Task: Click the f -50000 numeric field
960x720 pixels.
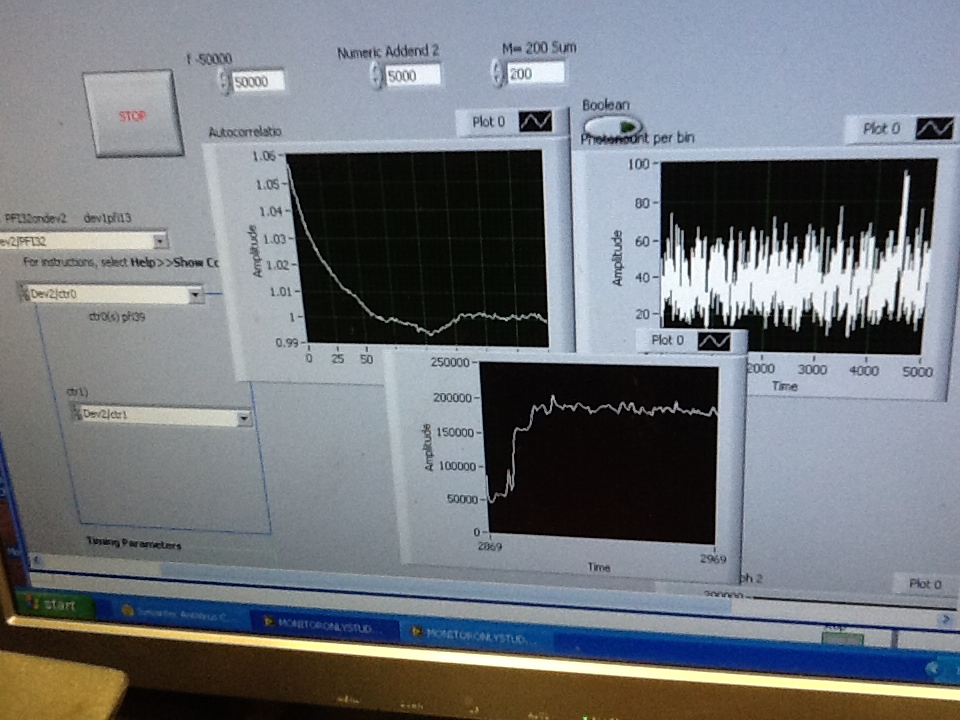Action: click(x=258, y=81)
